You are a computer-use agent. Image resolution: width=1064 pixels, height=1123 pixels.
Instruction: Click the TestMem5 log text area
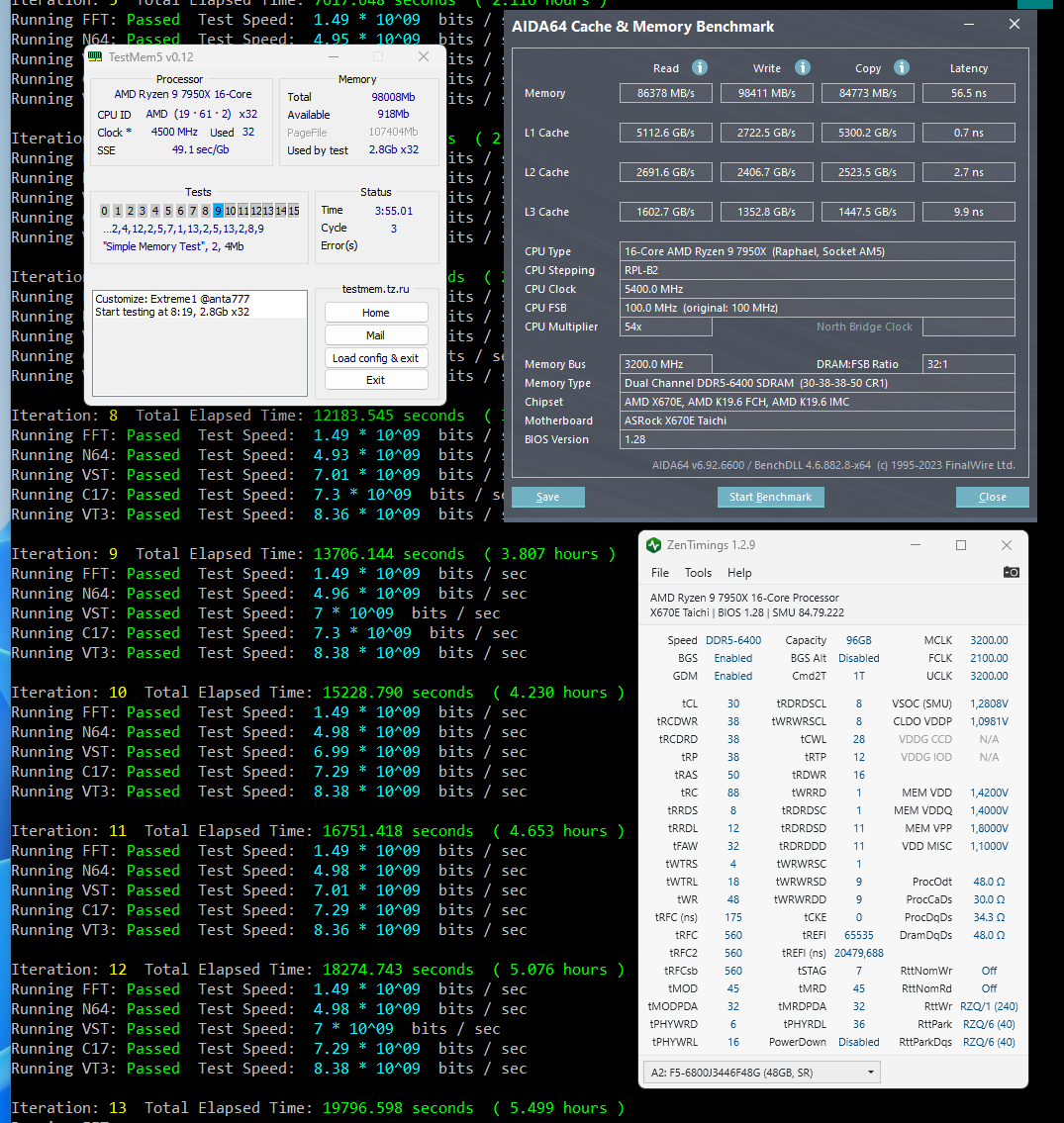click(200, 343)
